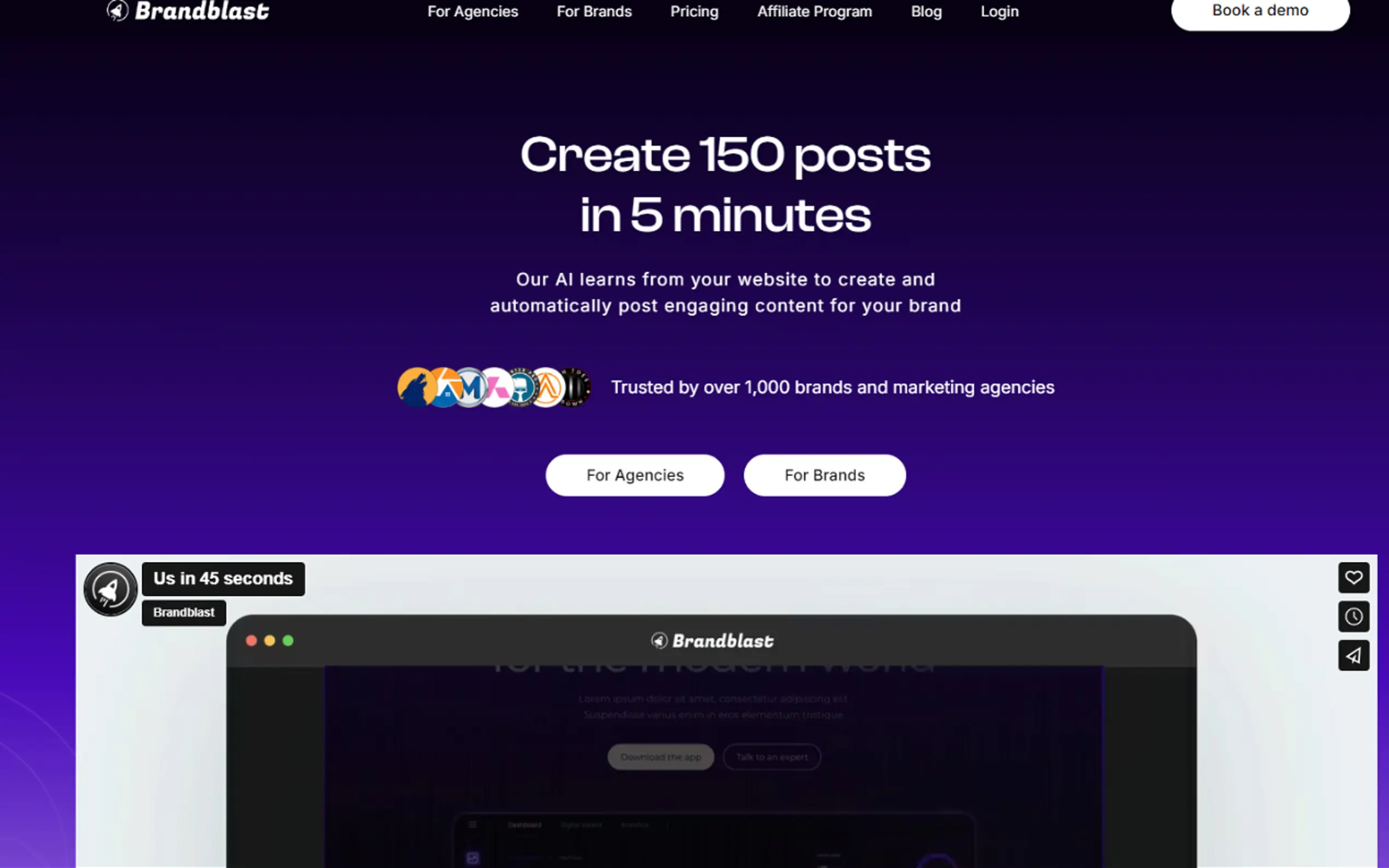Like the video with heart icon

1353,578
